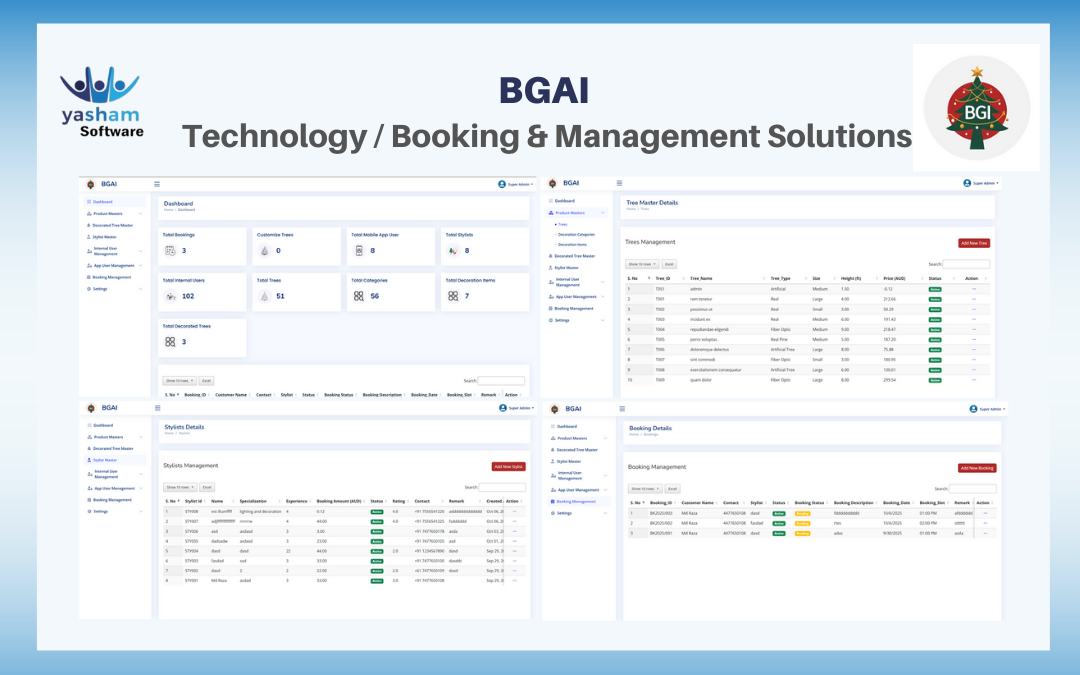Image resolution: width=1080 pixels, height=675 pixels.
Task: Click the Customize Trees tree icon
Action: coord(266,250)
